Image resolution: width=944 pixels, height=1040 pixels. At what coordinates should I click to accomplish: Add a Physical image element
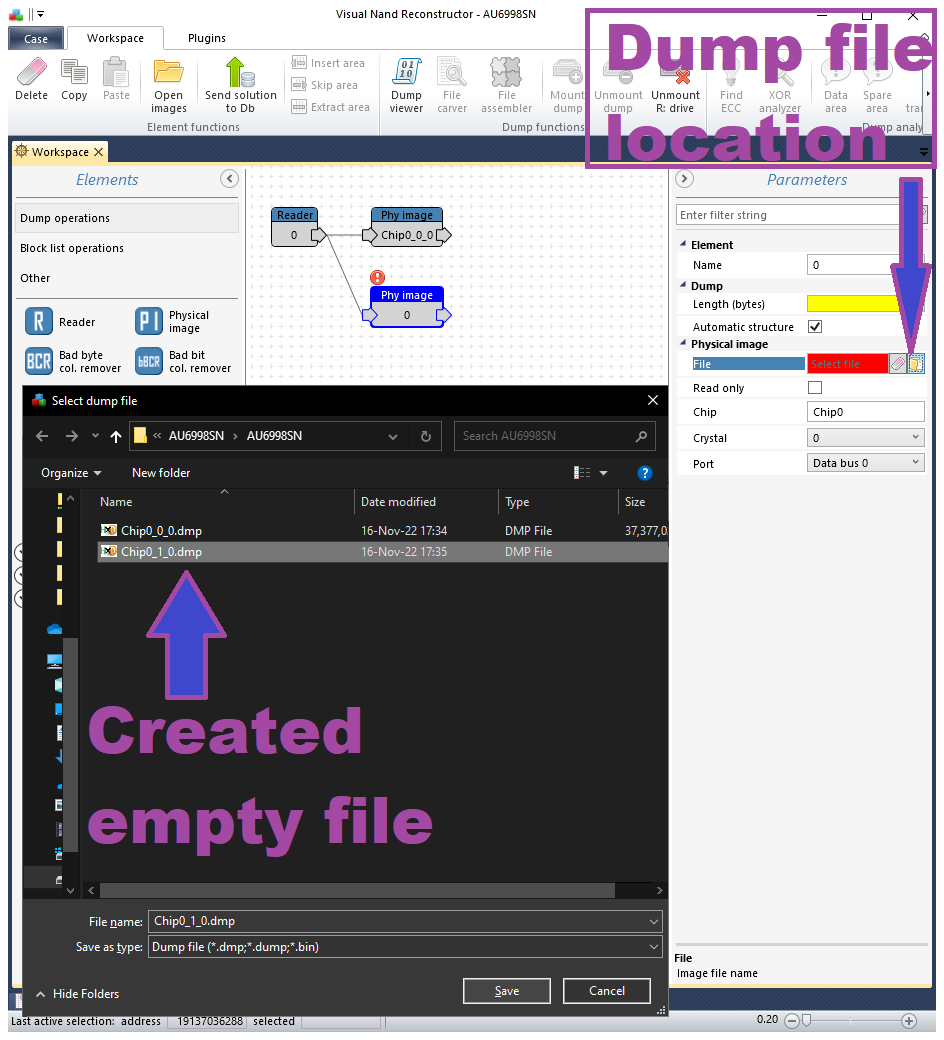(172, 322)
